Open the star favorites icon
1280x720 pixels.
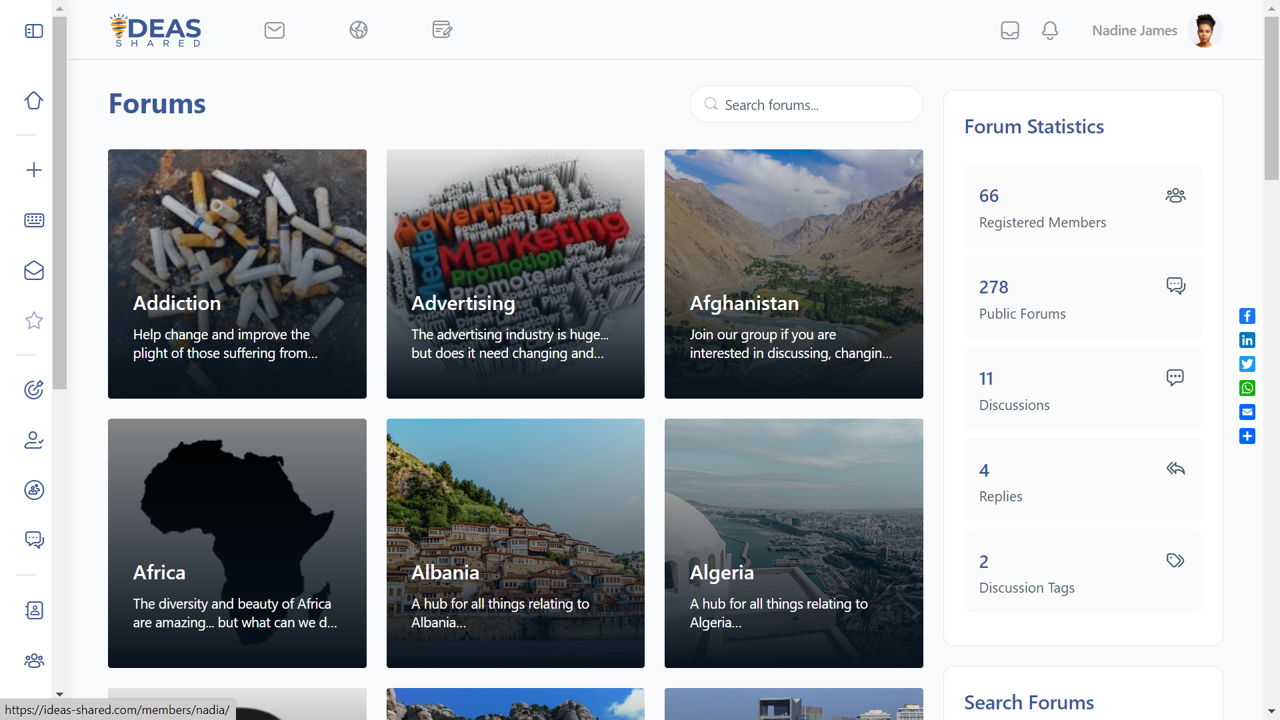click(34, 320)
